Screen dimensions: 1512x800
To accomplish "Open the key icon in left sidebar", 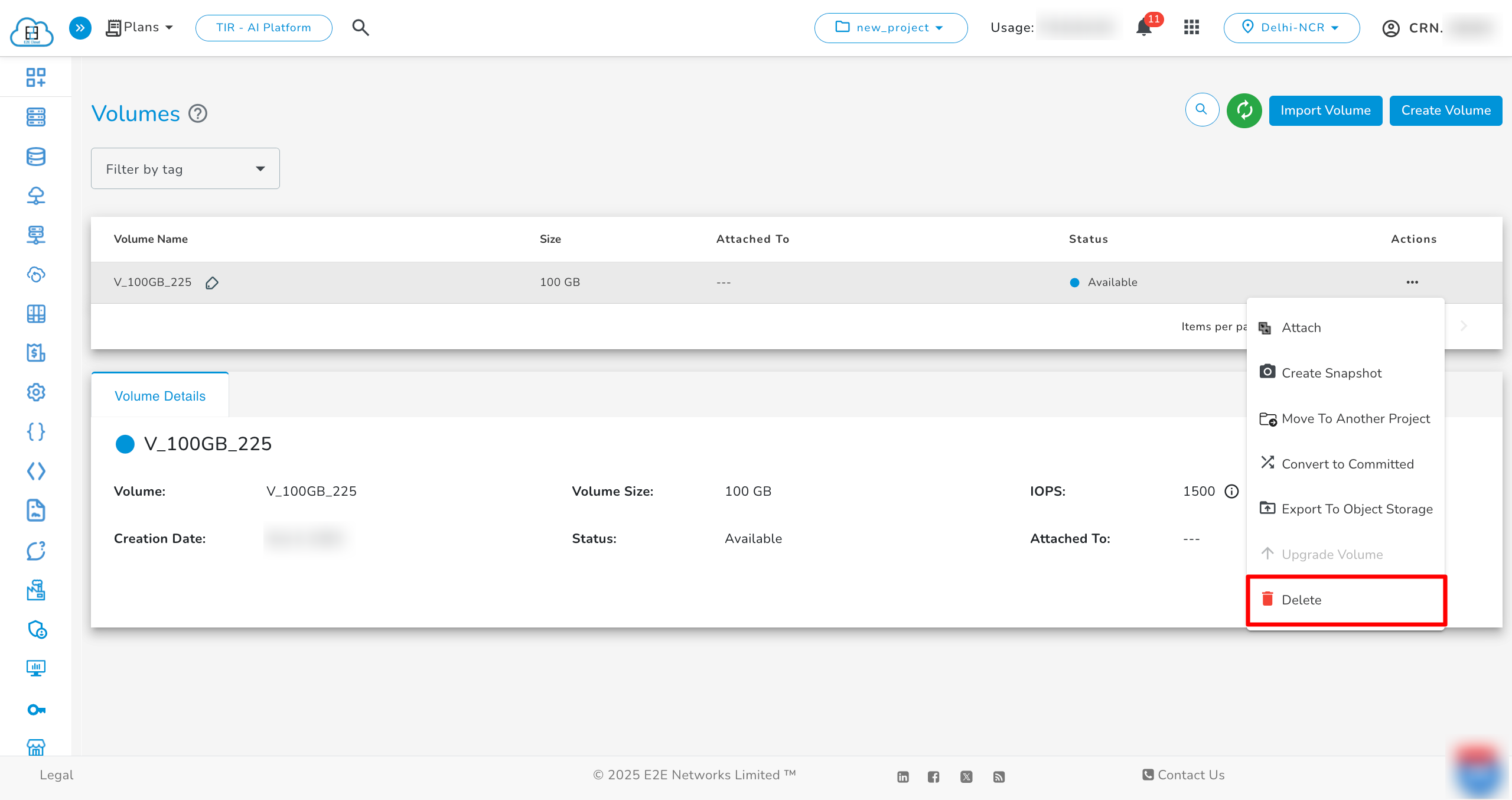I will (x=36, y=710).
